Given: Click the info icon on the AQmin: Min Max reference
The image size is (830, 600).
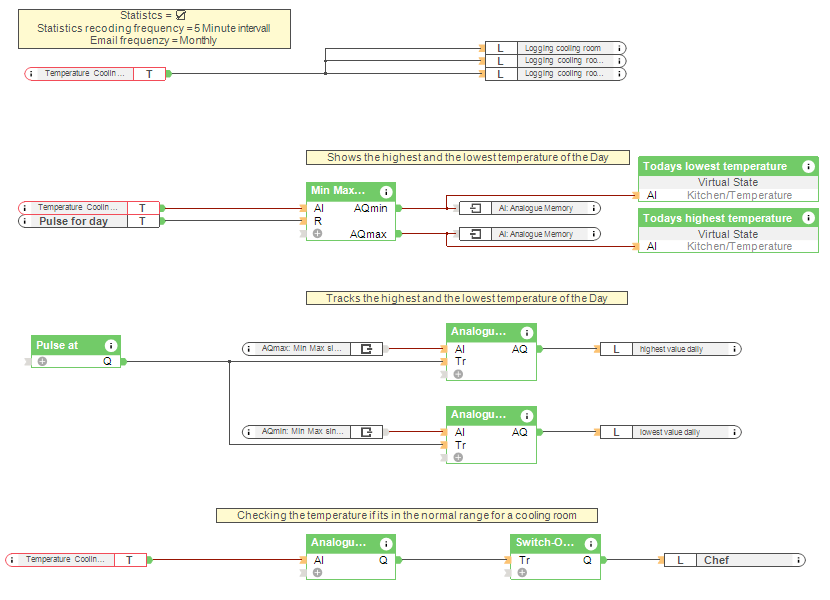Looking at the screenshot, I should coord(249,432).
